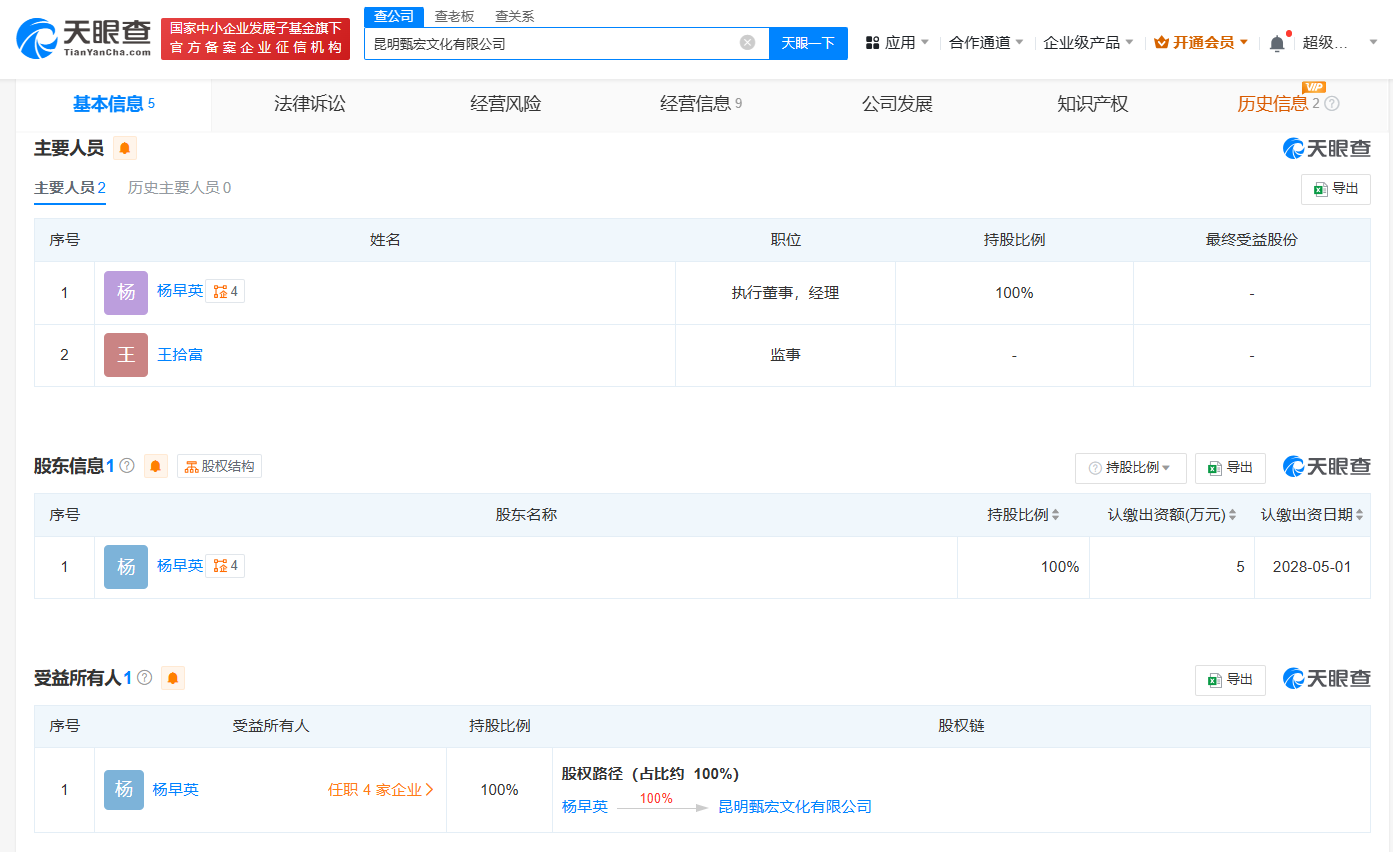The height and width of the screenshot is (852, 1393).
Task: Open 杨早英 link in 主要人员 table
Action: [x=180, y=291]
